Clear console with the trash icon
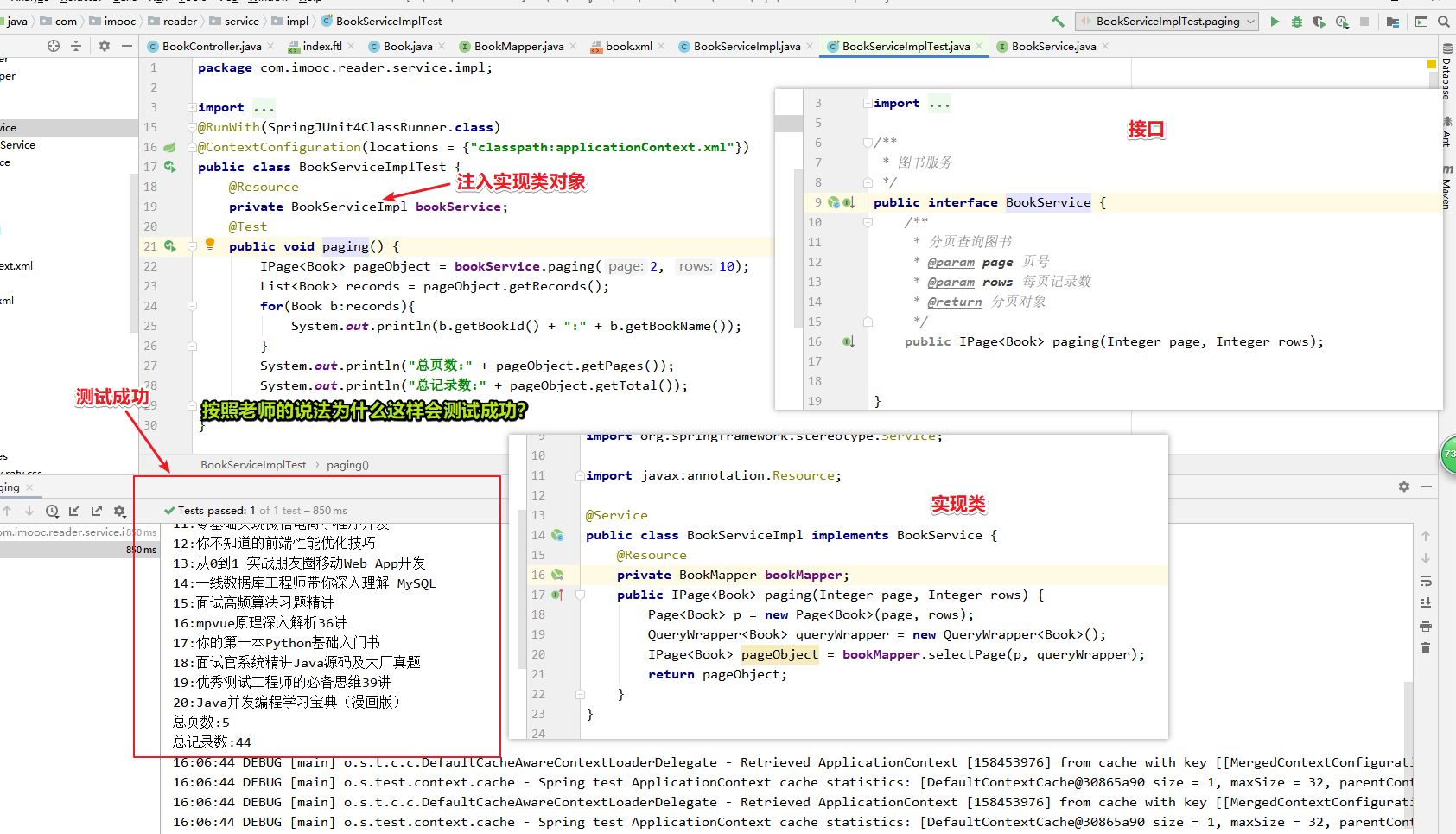 (1426, 648)
